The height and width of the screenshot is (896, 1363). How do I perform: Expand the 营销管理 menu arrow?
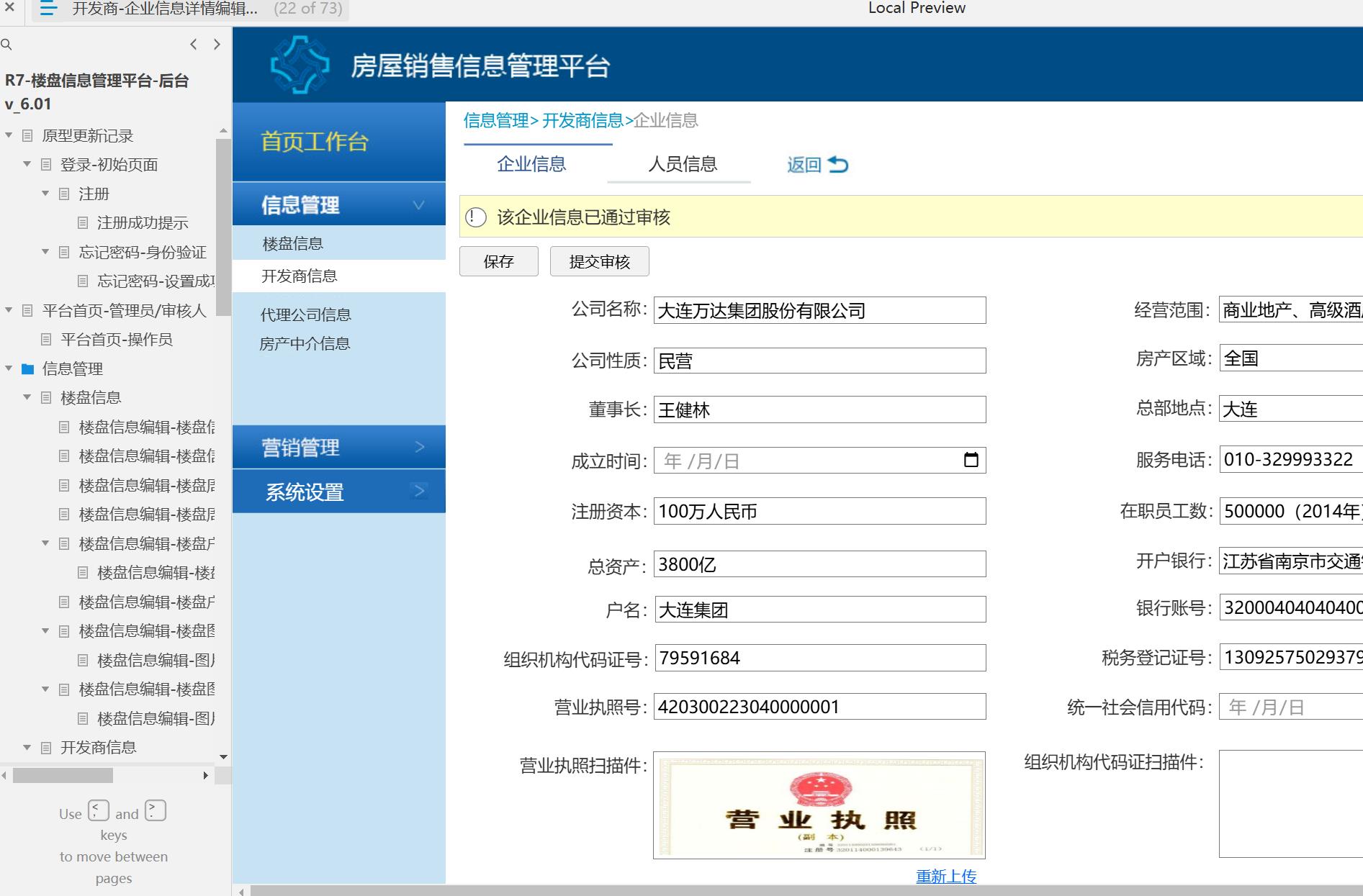(420, 447)
